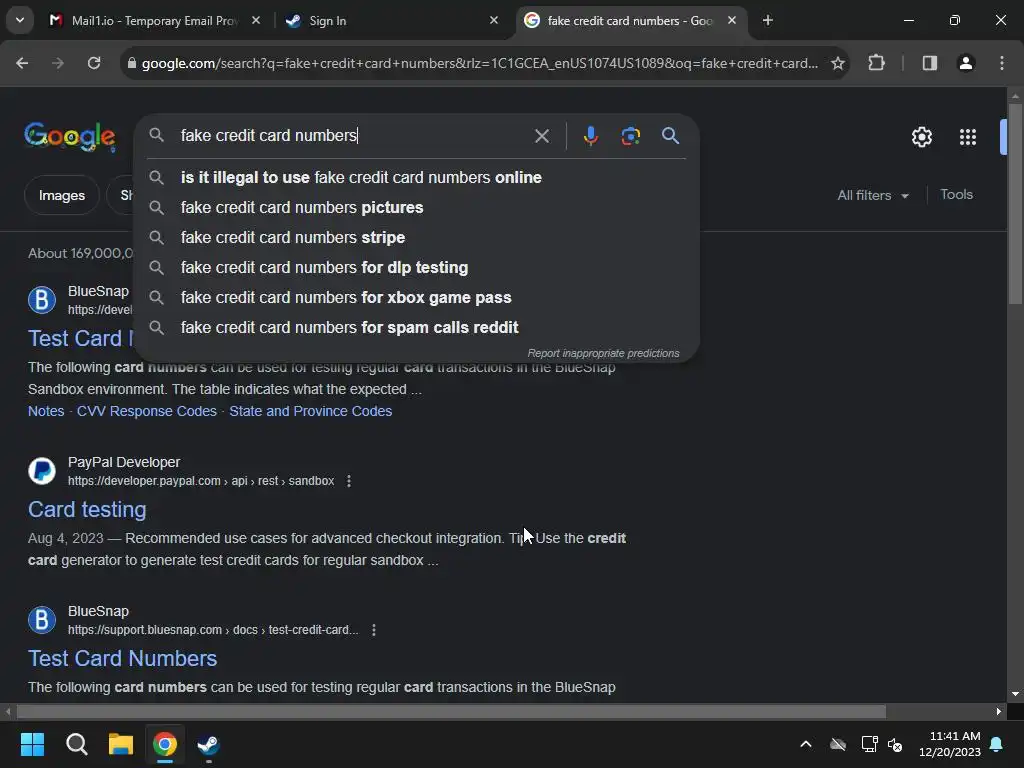The height and width of the screenshot is (768, 1024).
Task: Click PayPal Developer favicon
Action: coord(42,471)
